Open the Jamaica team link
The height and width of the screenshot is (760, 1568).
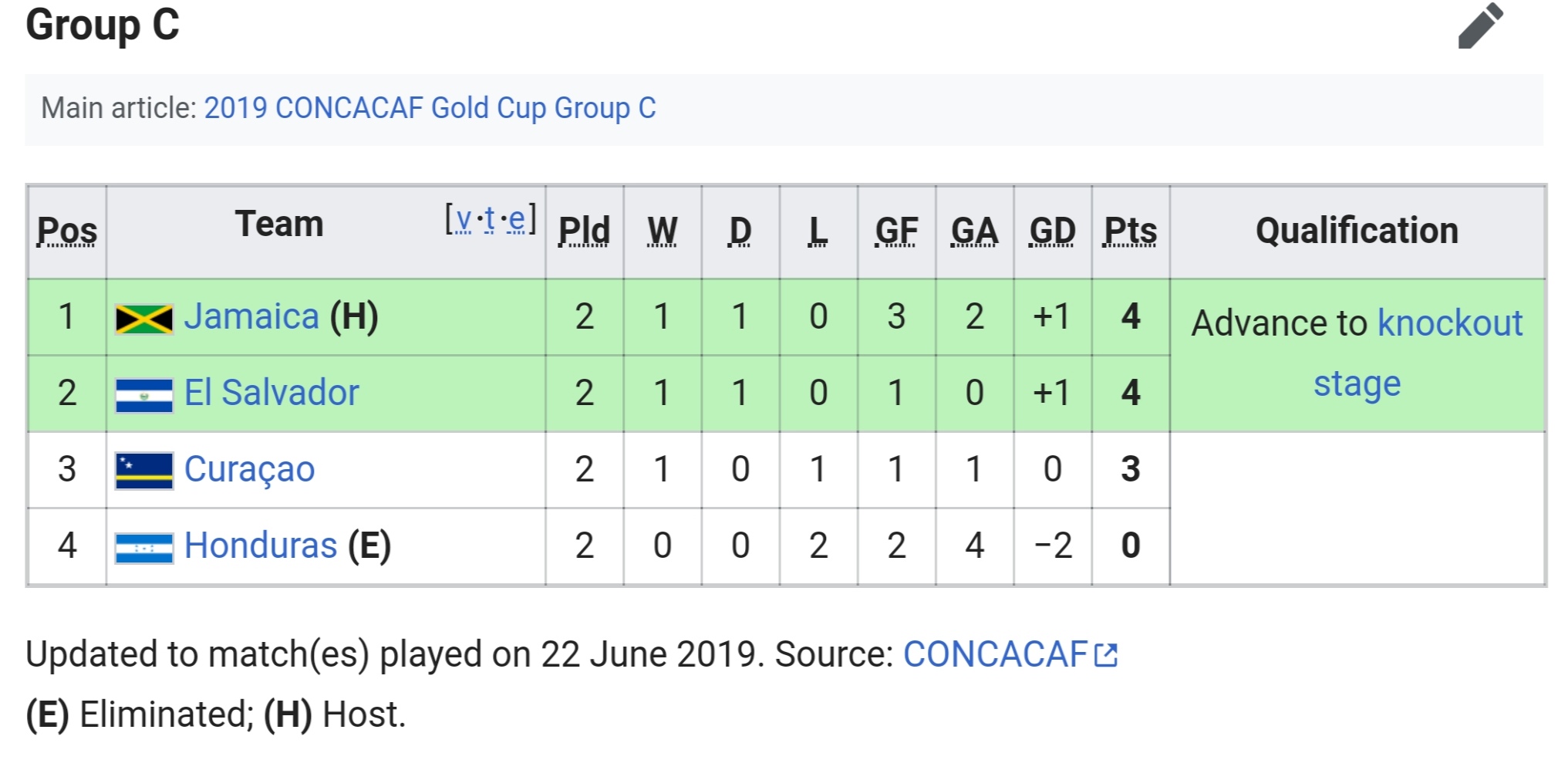[x=251, y=316]
